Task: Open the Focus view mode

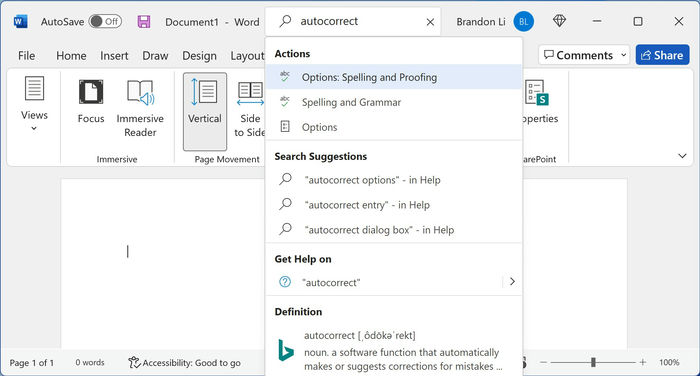Action: coord(91,101)
